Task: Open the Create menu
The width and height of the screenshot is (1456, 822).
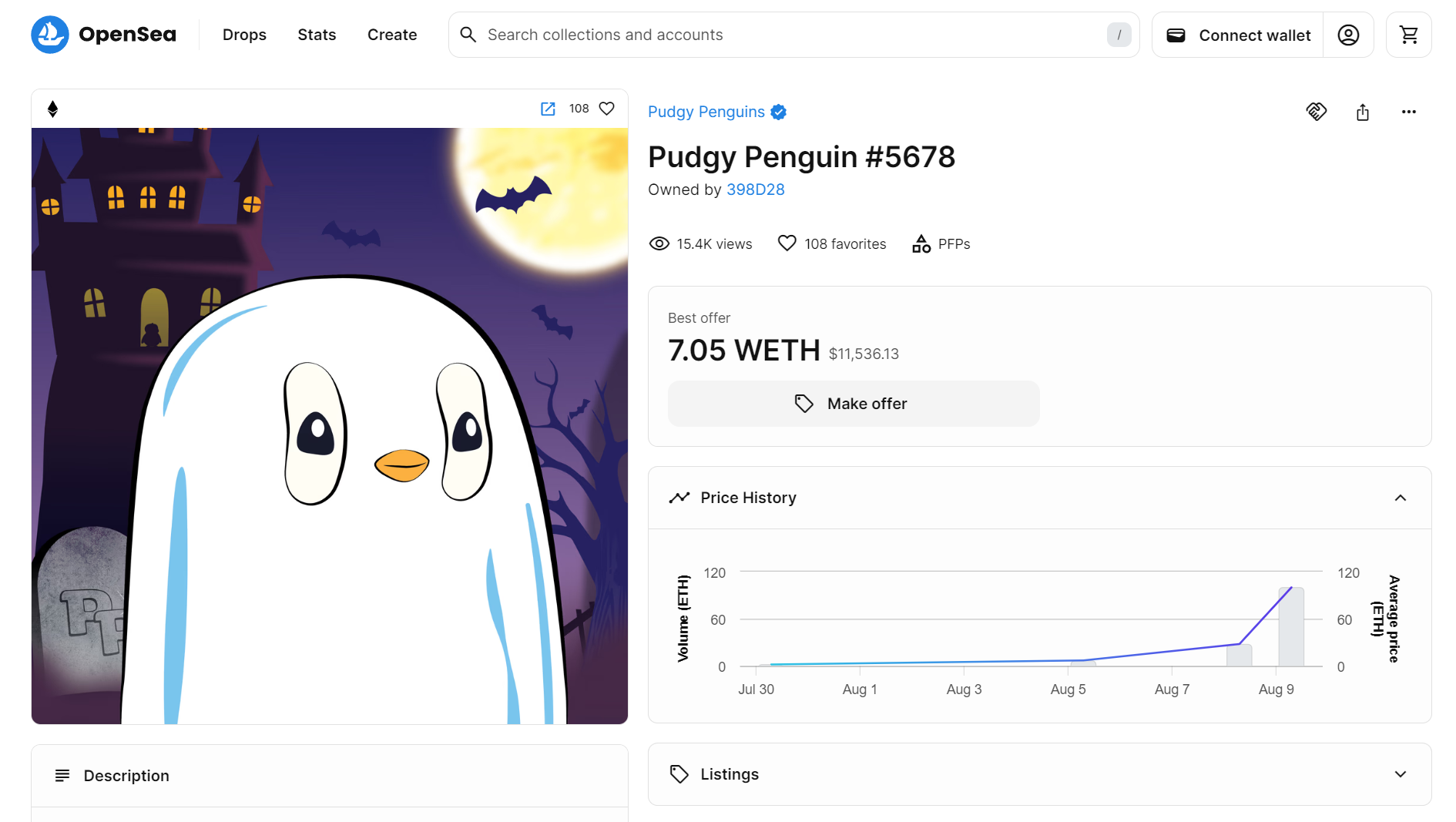Action: [x=392, y=35]
